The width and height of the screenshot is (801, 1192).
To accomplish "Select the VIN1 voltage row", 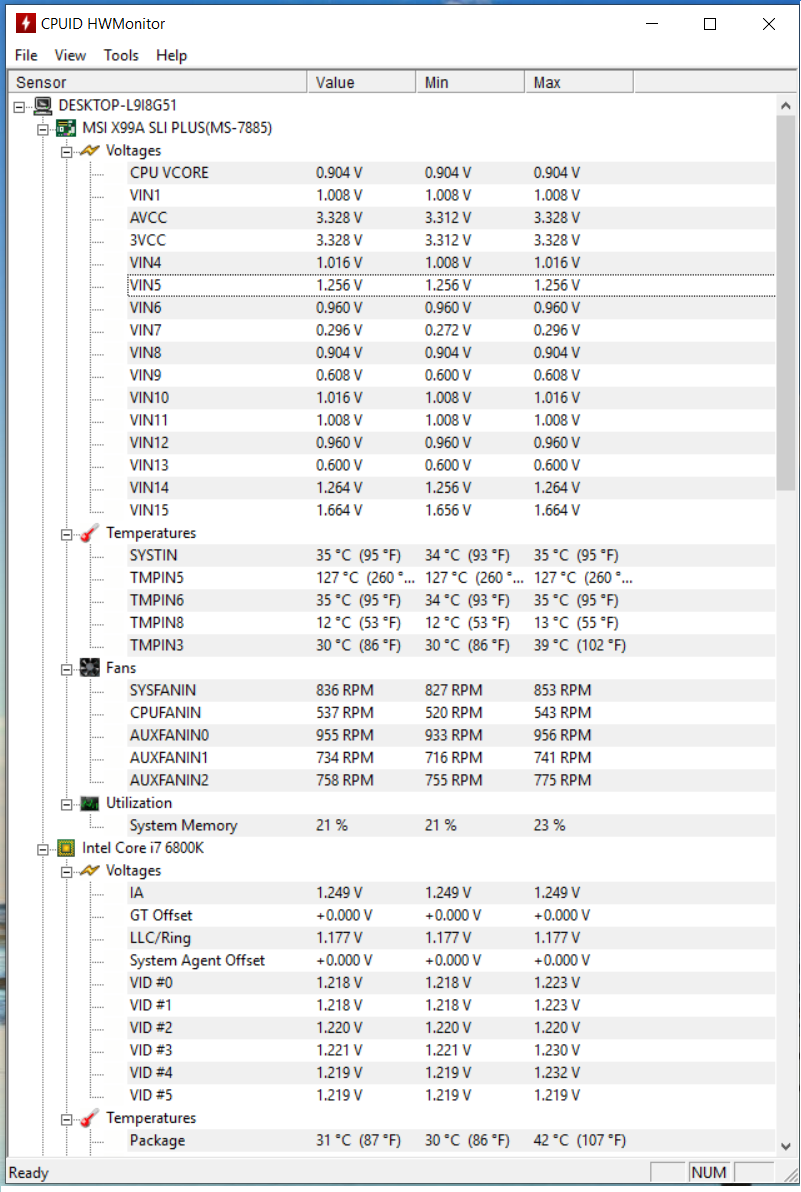I will click(x=451, y=195).
